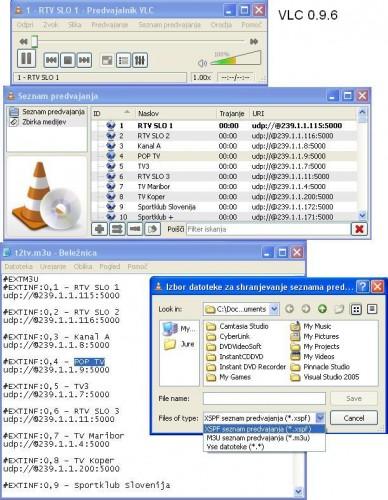Select POP TV in playlist

(149, 156)
